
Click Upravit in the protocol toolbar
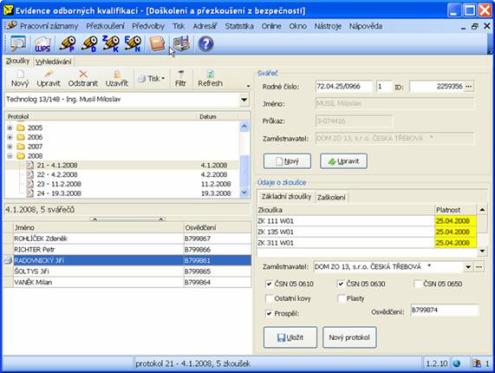click(x=48, y=79)
